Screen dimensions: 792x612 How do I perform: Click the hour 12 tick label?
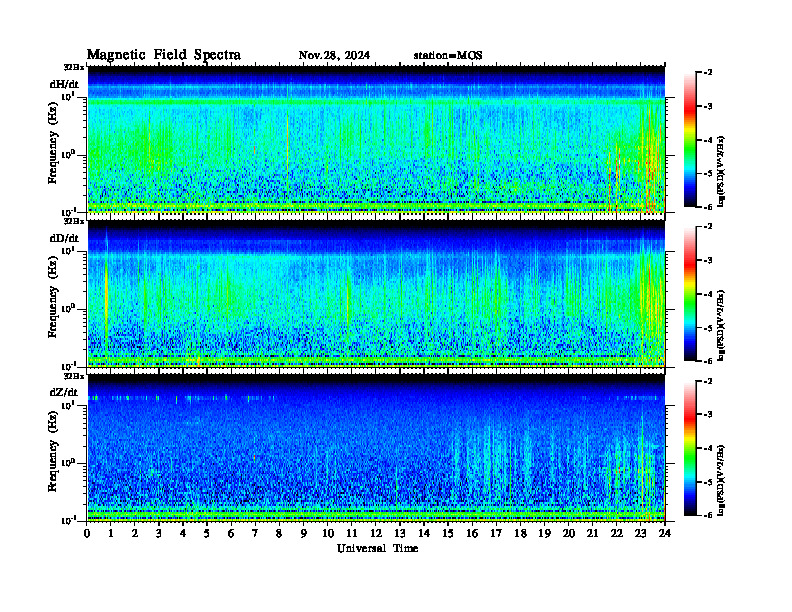point(376,533)
